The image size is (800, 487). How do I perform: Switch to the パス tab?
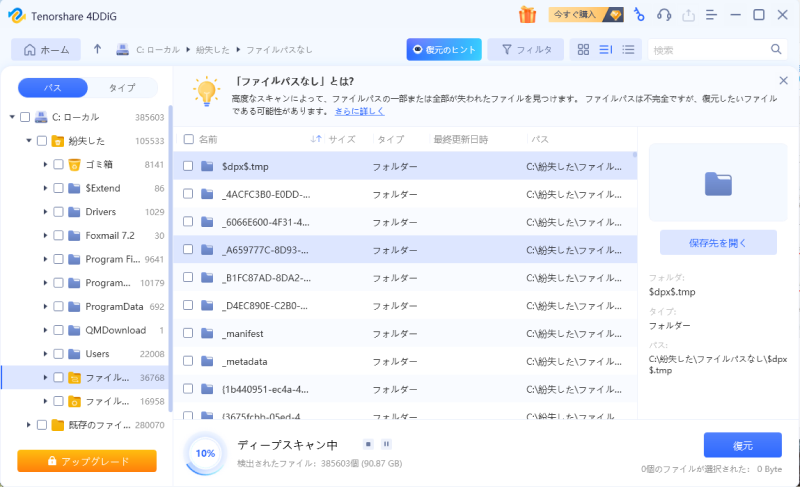pyautogui.click(x=53, y=88)
